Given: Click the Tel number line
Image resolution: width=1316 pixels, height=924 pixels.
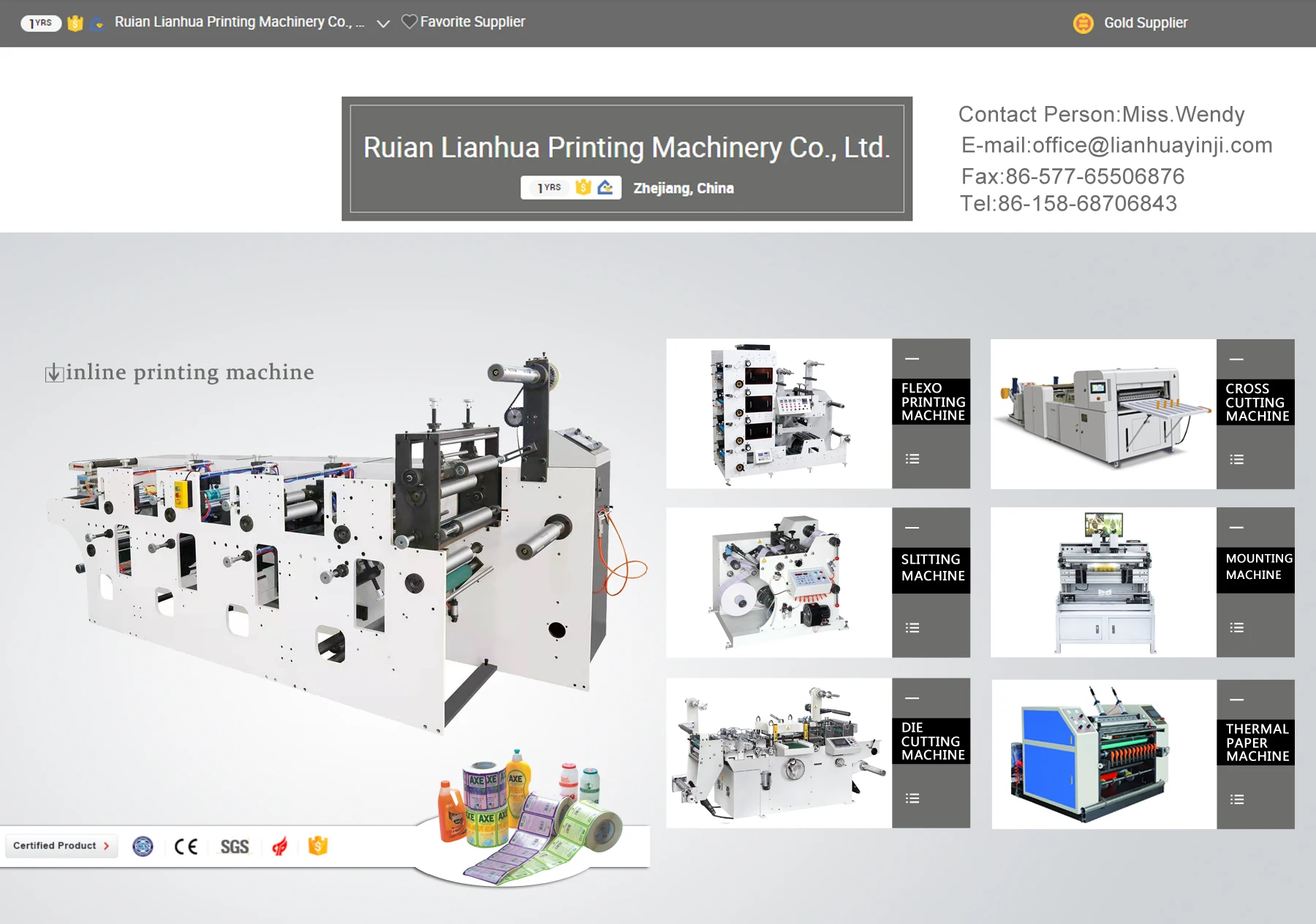Looking at the screenshot, I should [1068, 203].
